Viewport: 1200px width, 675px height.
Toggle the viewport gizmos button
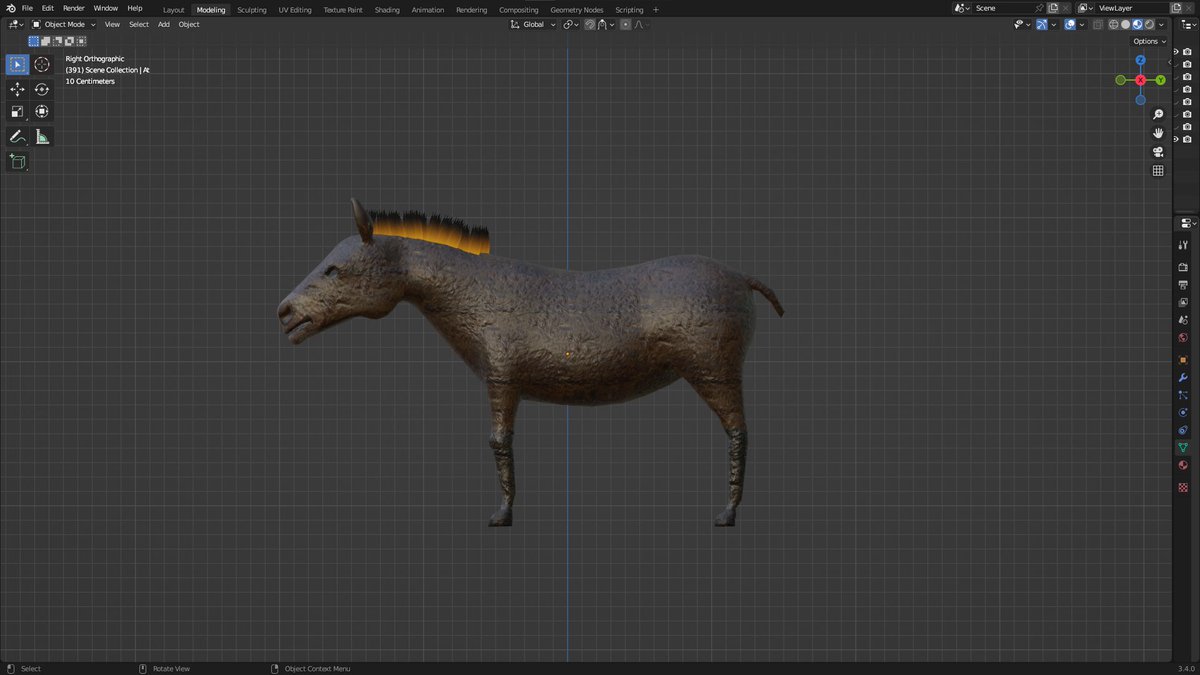click(1042, 24)
